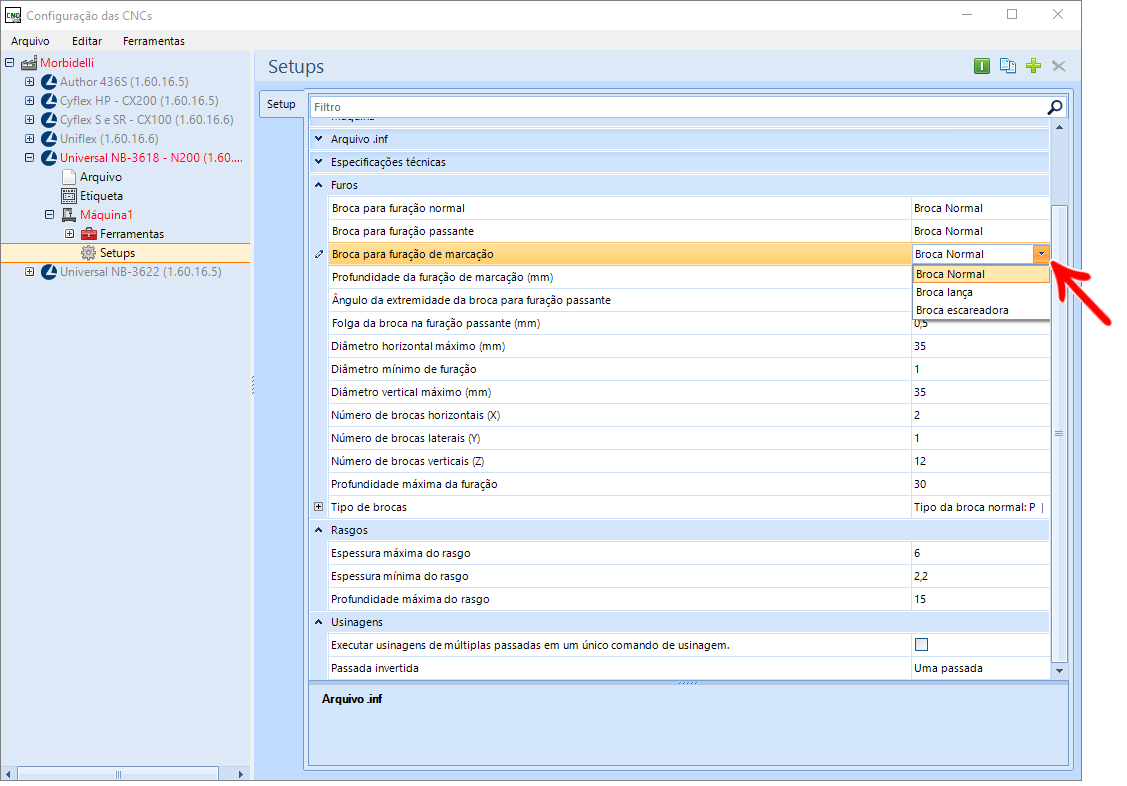
Task: Choose Broca lança from the dropdown list
Action: coord(981,292)
